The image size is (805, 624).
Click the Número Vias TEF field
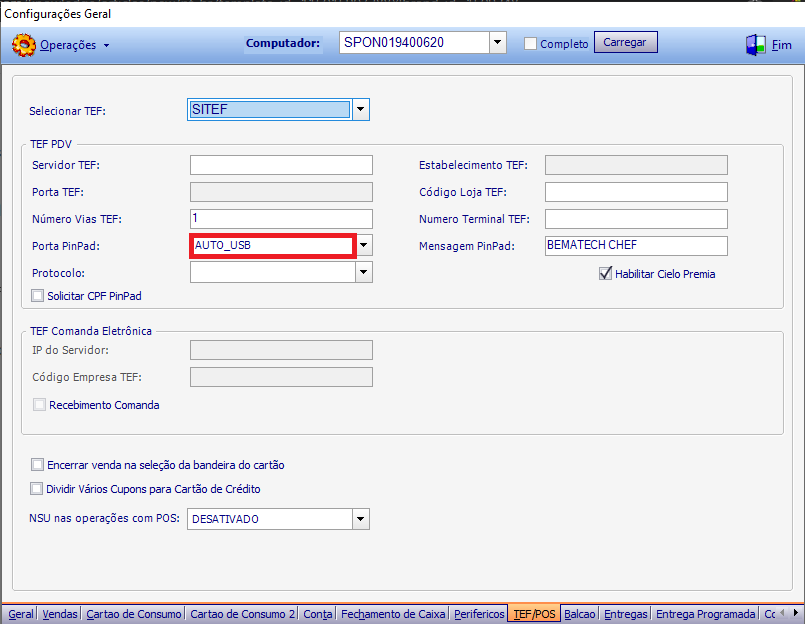[281, 219]
